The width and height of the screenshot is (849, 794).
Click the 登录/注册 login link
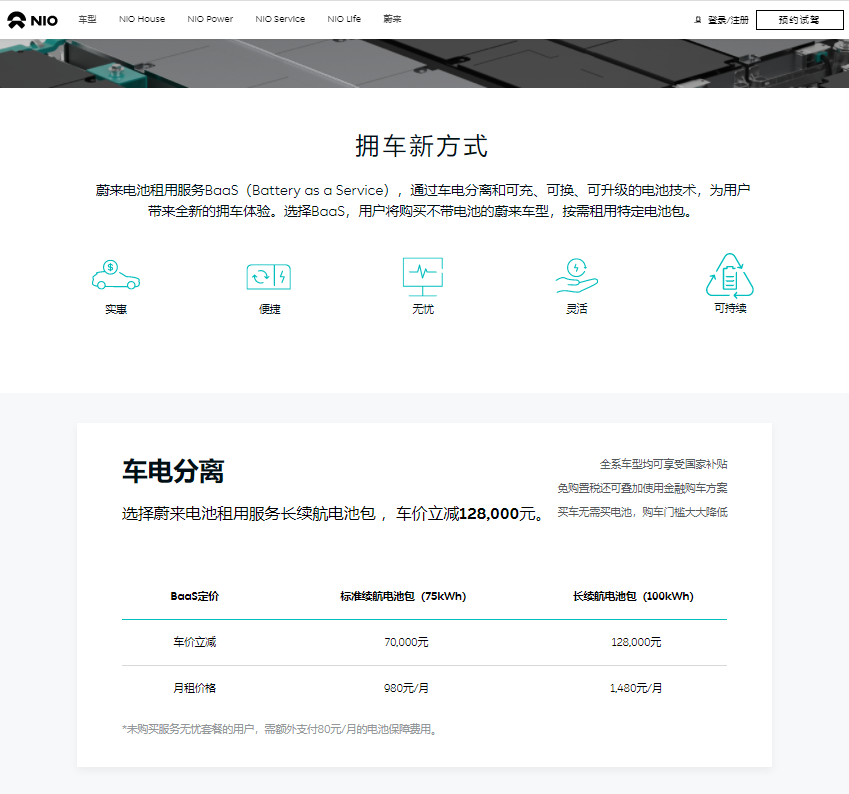728,20
